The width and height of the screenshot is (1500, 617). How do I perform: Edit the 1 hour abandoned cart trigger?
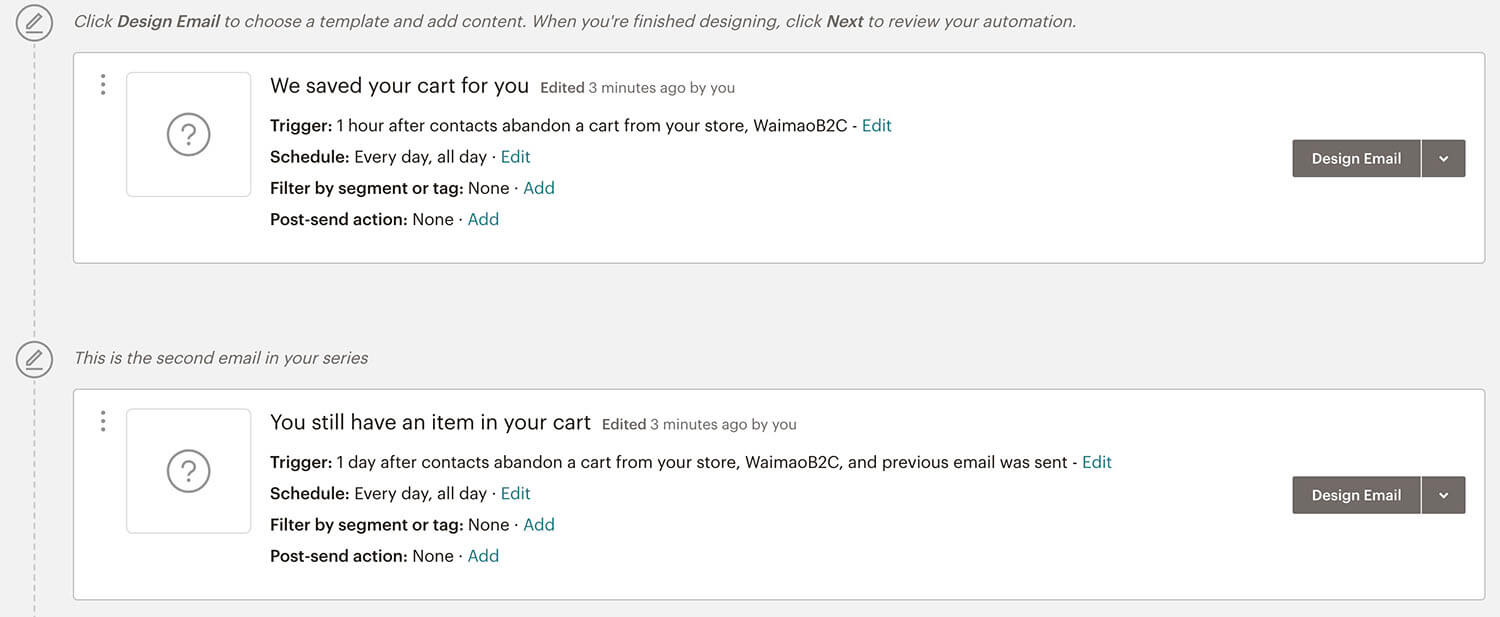click(x=876, y=125)
